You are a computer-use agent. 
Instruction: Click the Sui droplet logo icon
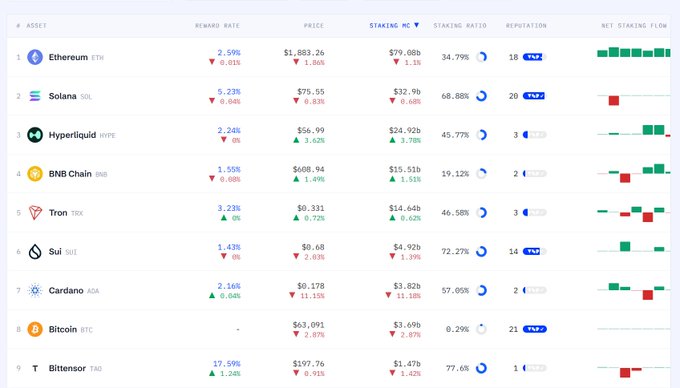(35, 251)
